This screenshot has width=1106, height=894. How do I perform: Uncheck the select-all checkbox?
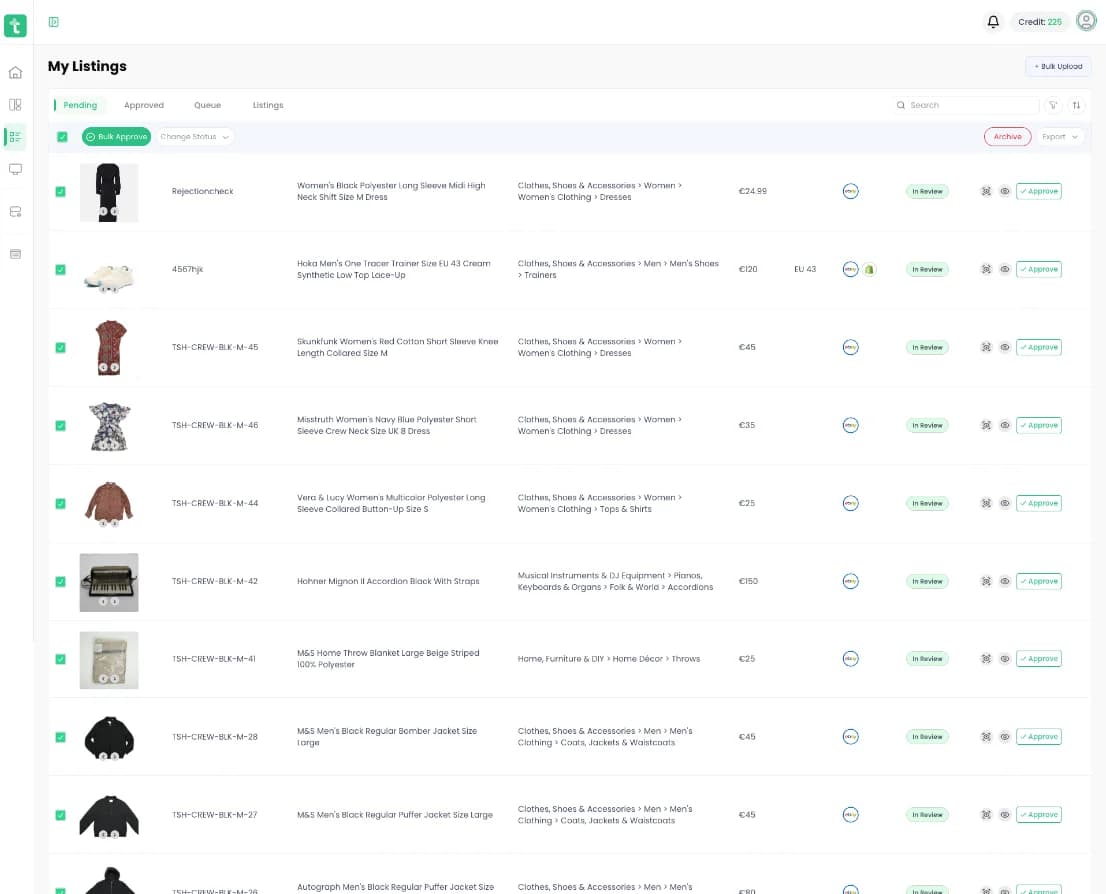click(x=62, y=137)
